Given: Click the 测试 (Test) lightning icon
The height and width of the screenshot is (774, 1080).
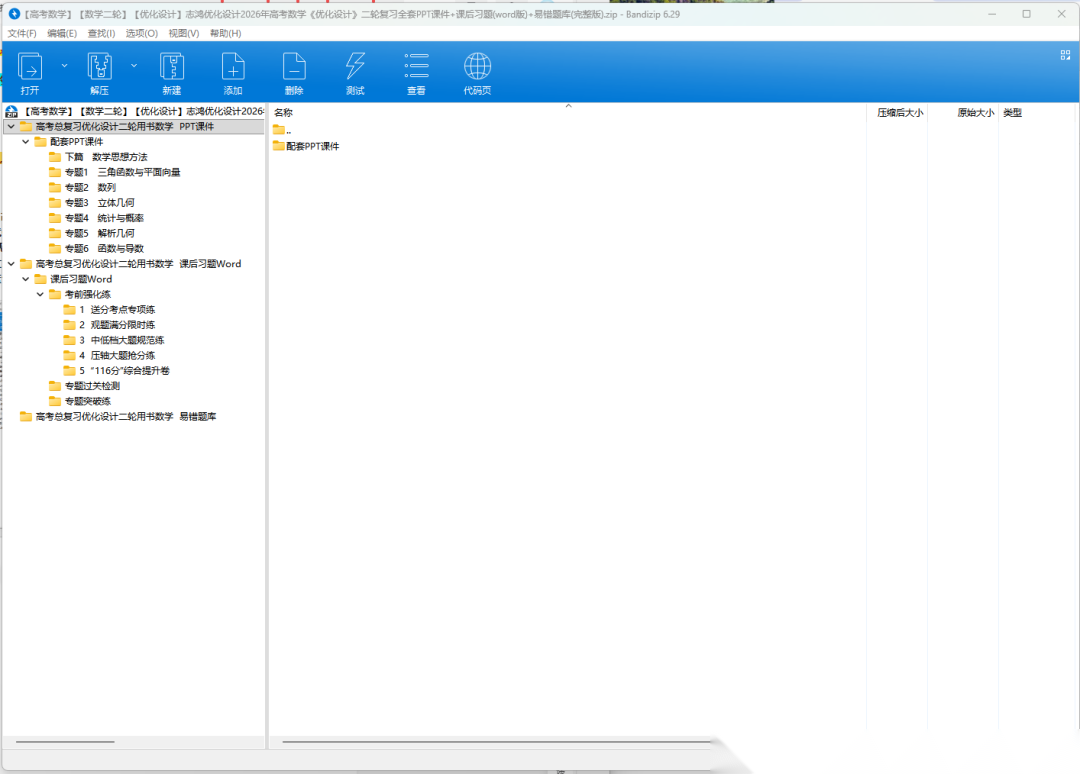Looking at the screenshot, I should [355, 67].
